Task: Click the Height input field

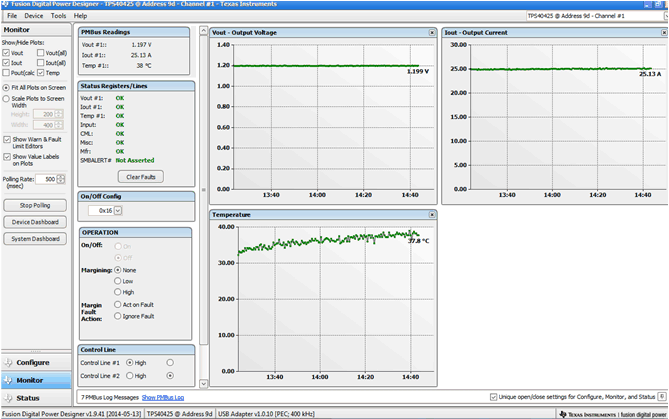Action: (44, 114)
